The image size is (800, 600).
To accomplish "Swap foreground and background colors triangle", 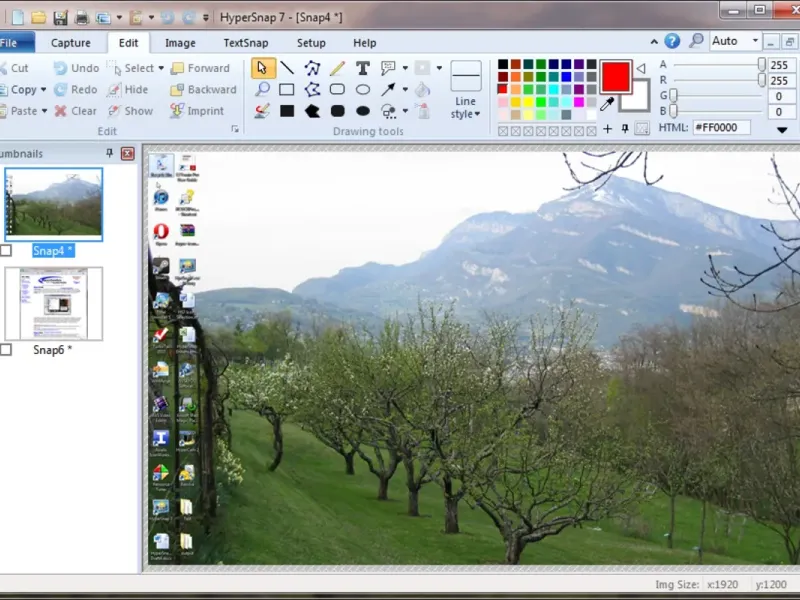I will click(641, 68).
